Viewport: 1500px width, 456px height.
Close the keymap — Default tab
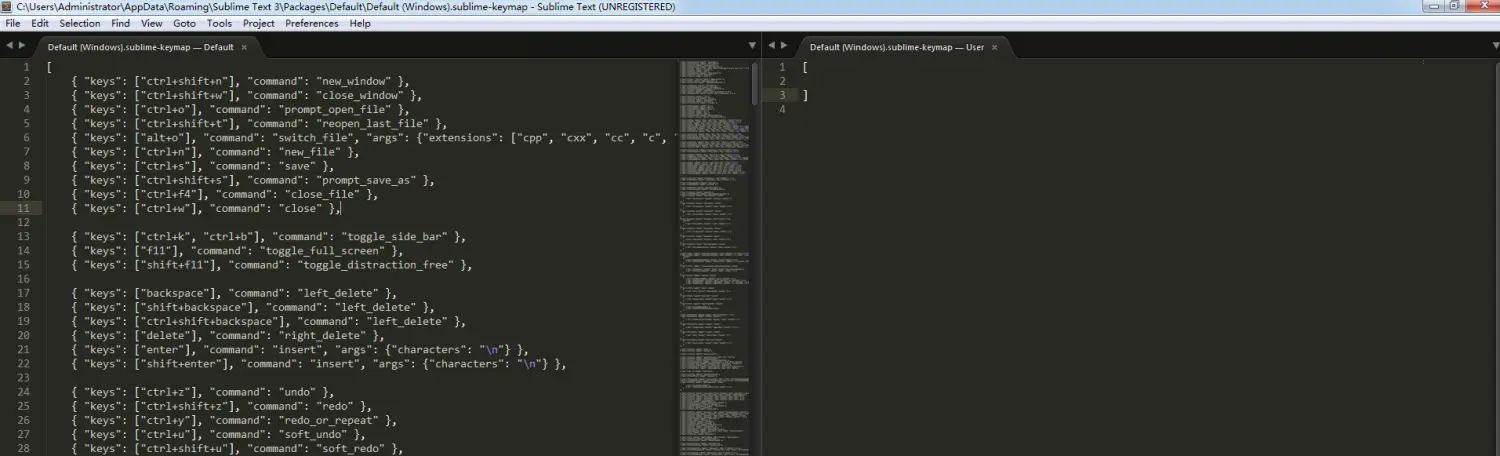(244, 47)
